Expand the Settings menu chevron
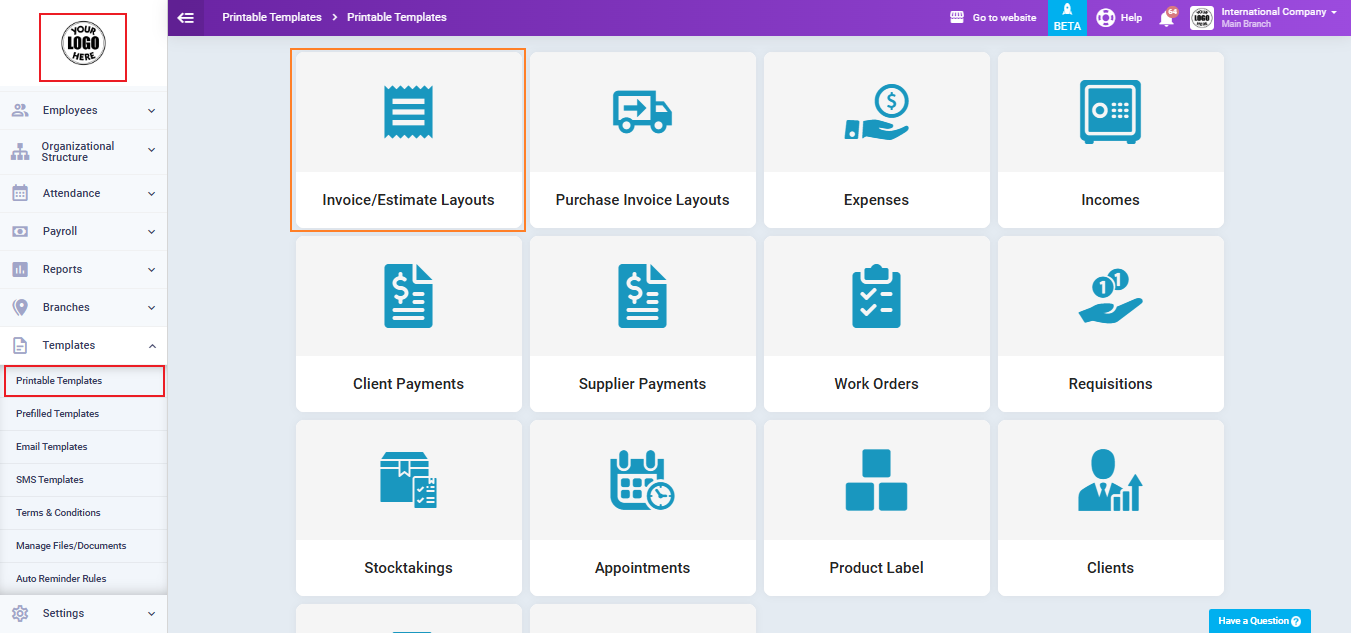Viewport: 1351px width, 633px height. pos(152,613)
